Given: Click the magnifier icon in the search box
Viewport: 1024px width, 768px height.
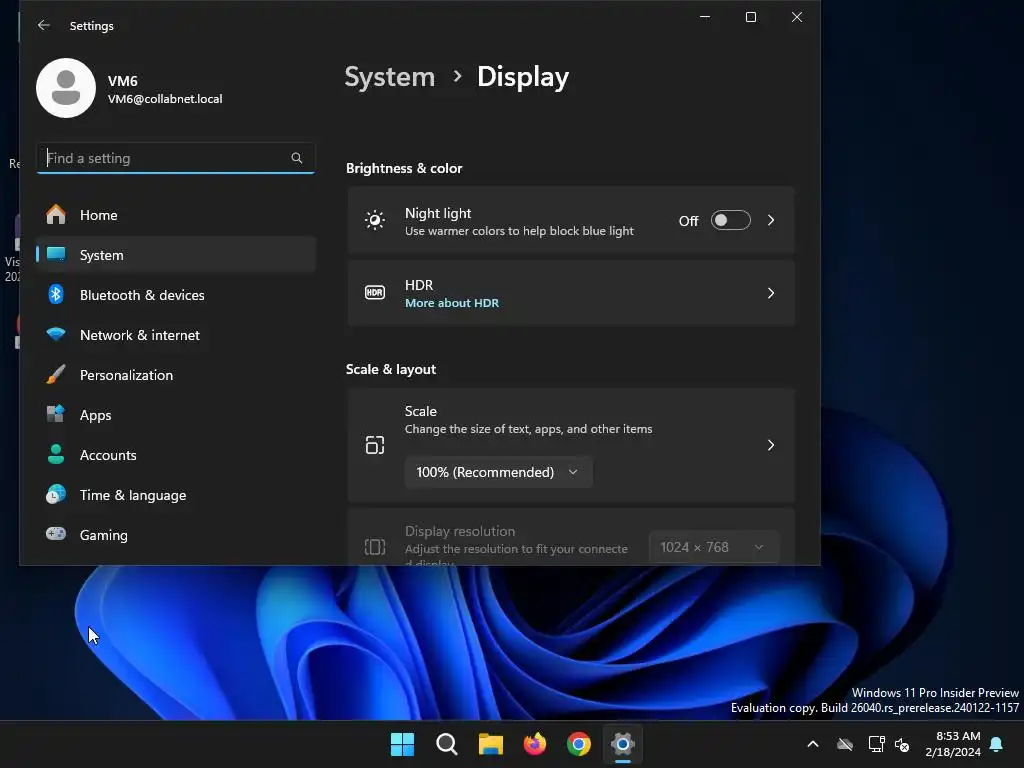Looking at the screenshot, I should point(296,158).
